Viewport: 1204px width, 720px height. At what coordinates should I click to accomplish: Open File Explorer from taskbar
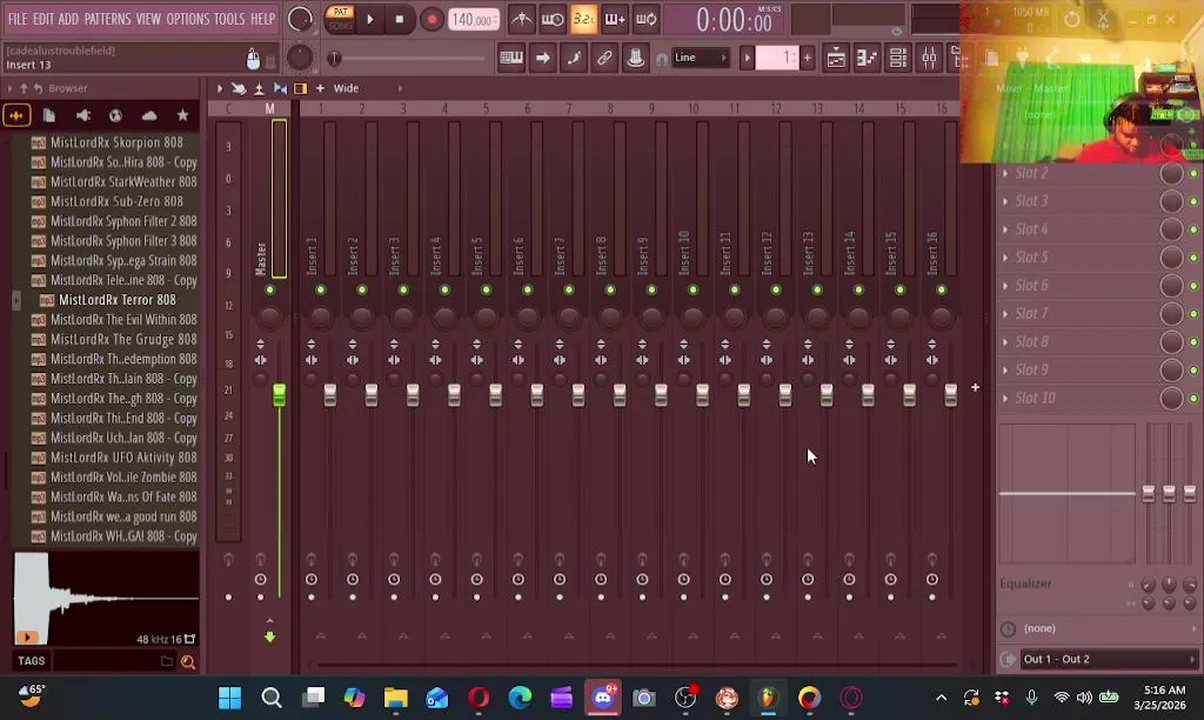(x=396, y=698)
